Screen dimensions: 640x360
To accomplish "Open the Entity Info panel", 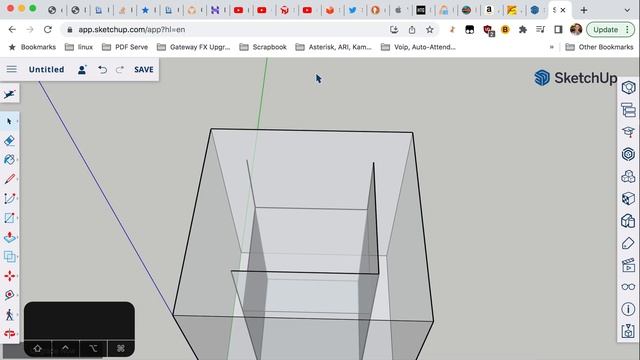I will click(x=629, y=87).
